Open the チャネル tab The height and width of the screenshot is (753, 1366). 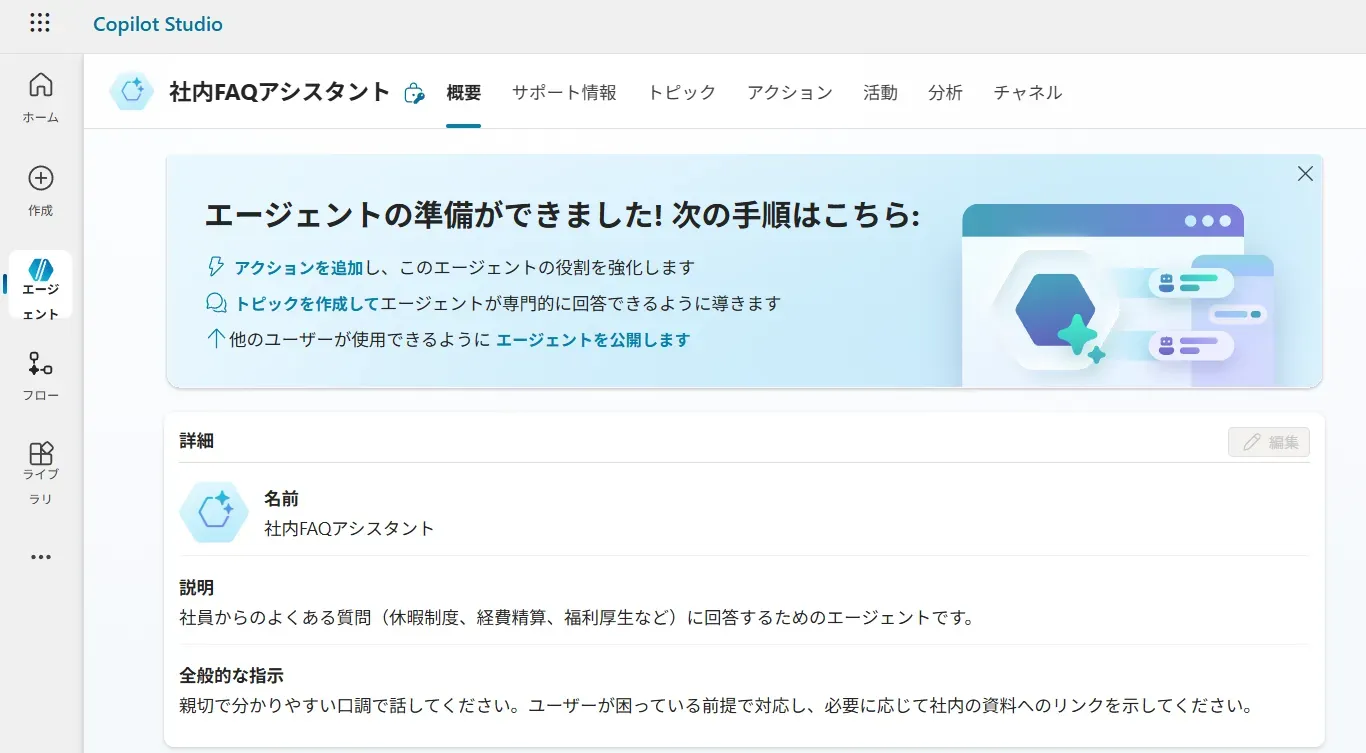(x=1027, y=93)
